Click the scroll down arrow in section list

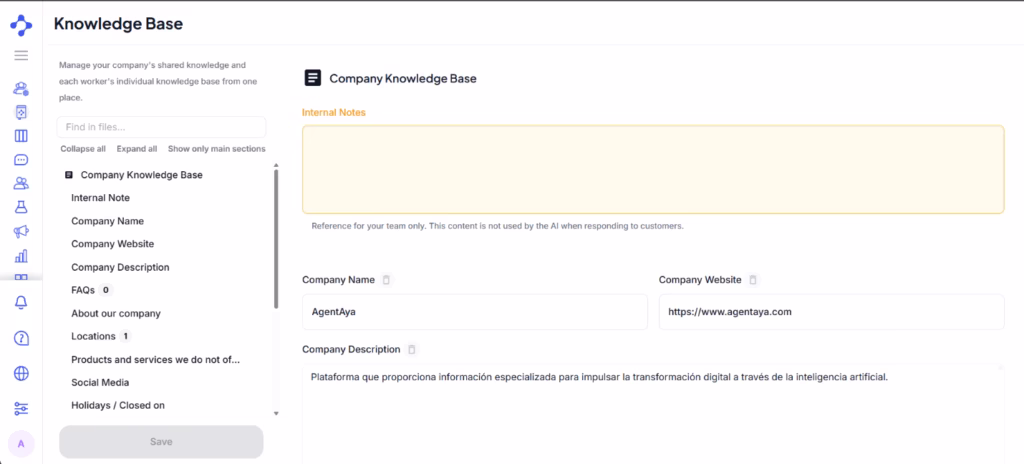pos(276,413)
